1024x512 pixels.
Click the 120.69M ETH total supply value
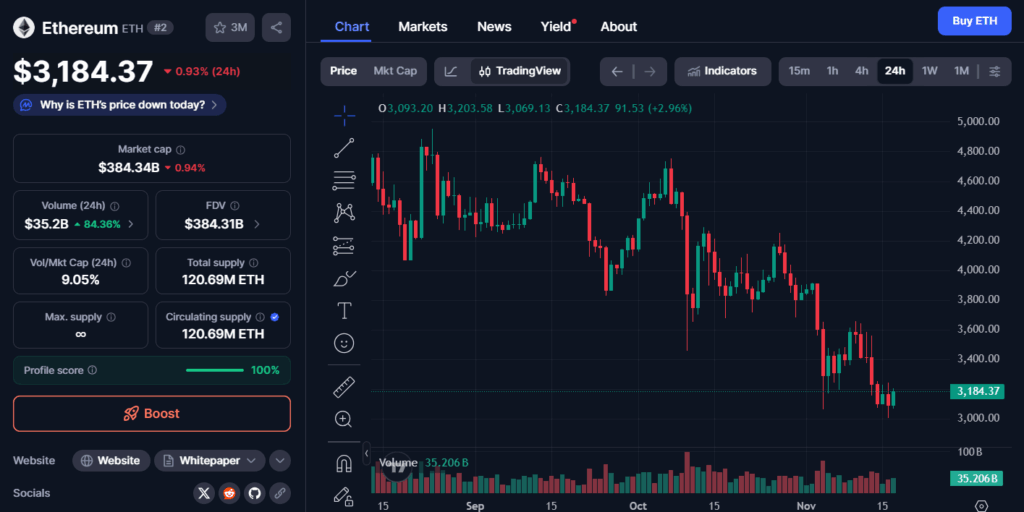point(223,280)
